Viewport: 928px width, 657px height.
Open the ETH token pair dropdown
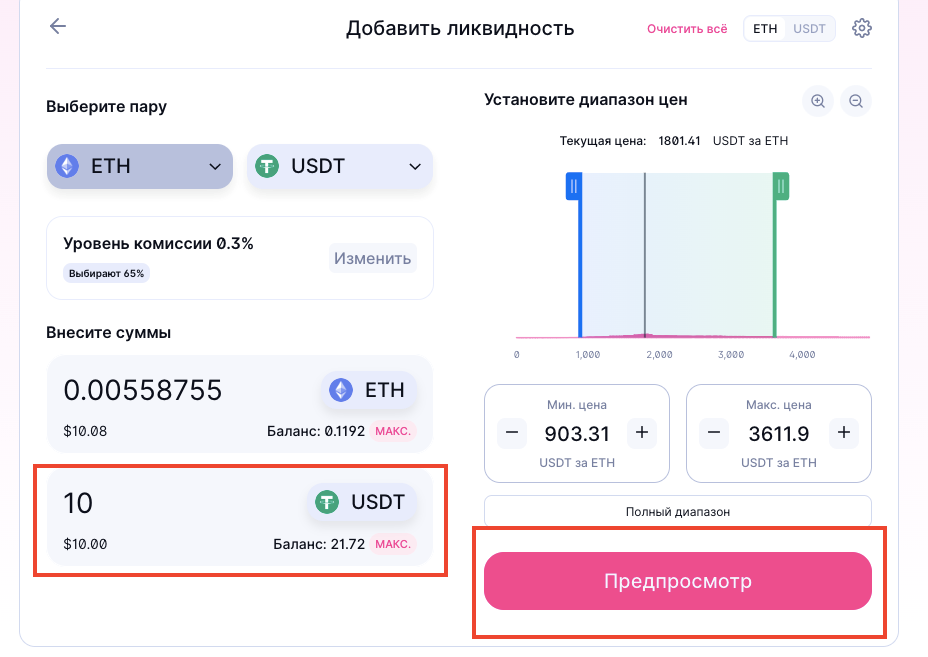pyautogui.click(x=140, y=166)
